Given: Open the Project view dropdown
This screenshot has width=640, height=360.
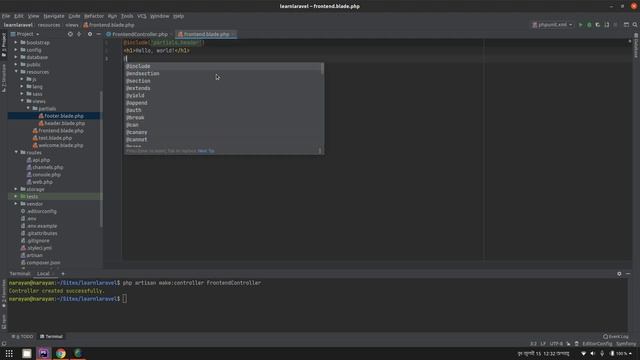Looking at the screenshot, I should coord(25,34).
